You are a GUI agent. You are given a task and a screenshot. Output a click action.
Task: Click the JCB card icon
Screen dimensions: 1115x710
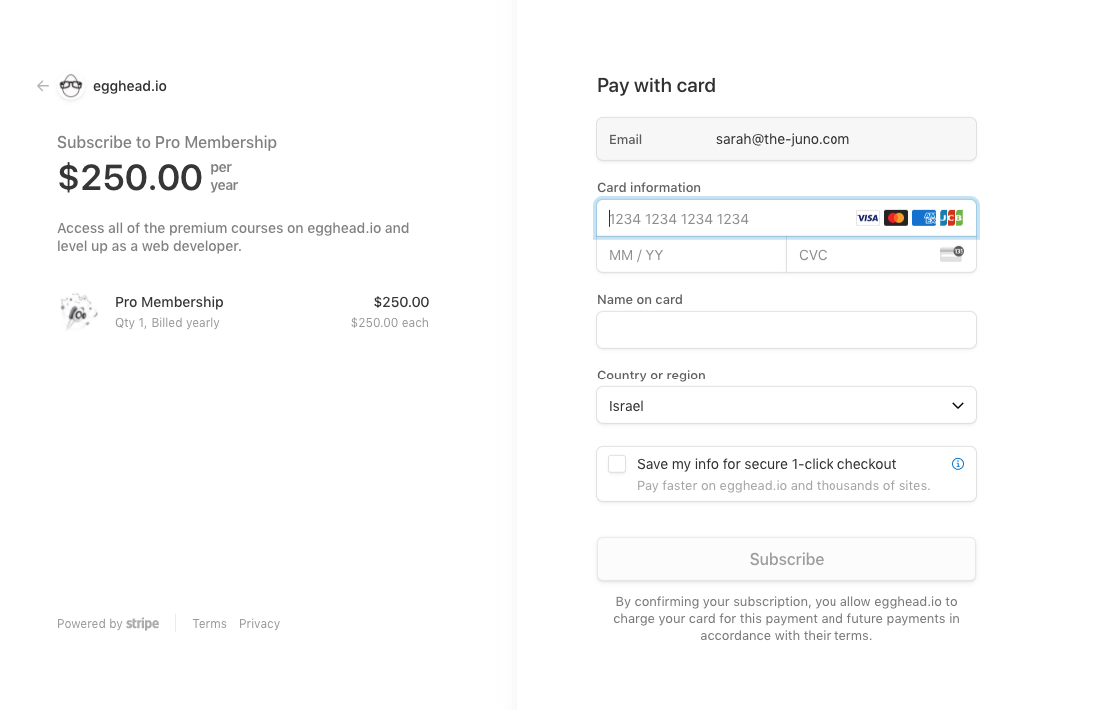951,218
